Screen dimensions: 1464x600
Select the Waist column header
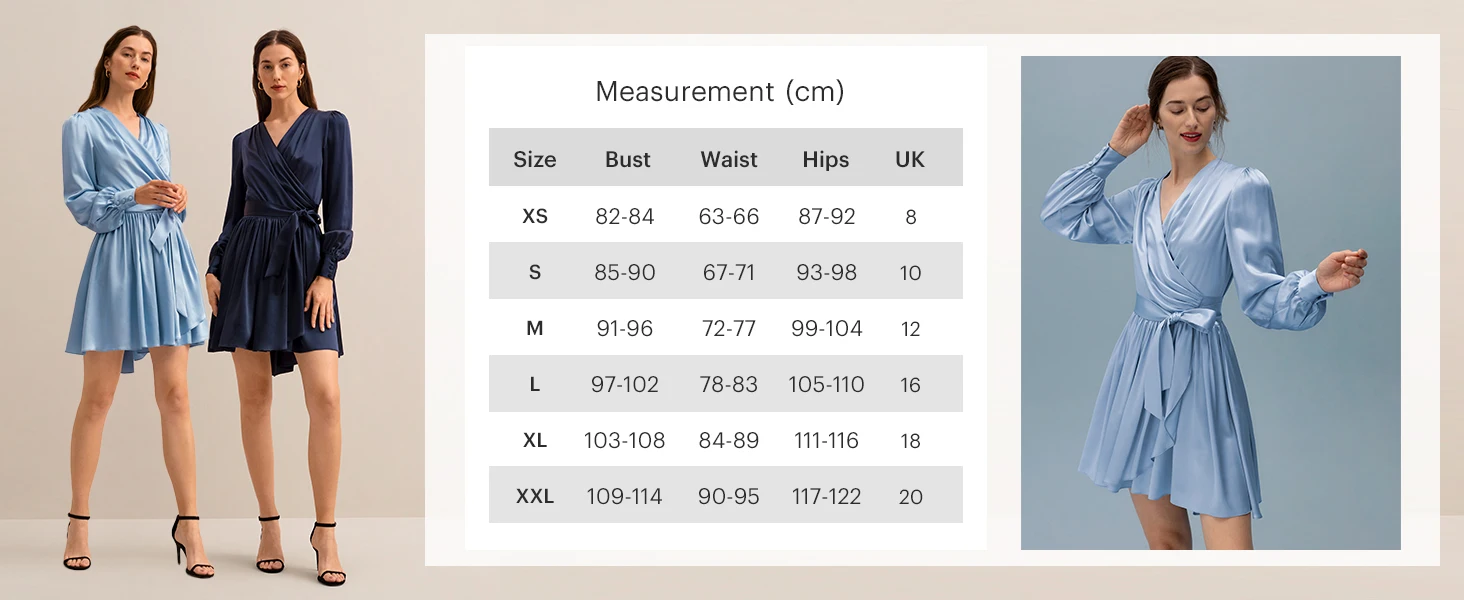(728, 159)
